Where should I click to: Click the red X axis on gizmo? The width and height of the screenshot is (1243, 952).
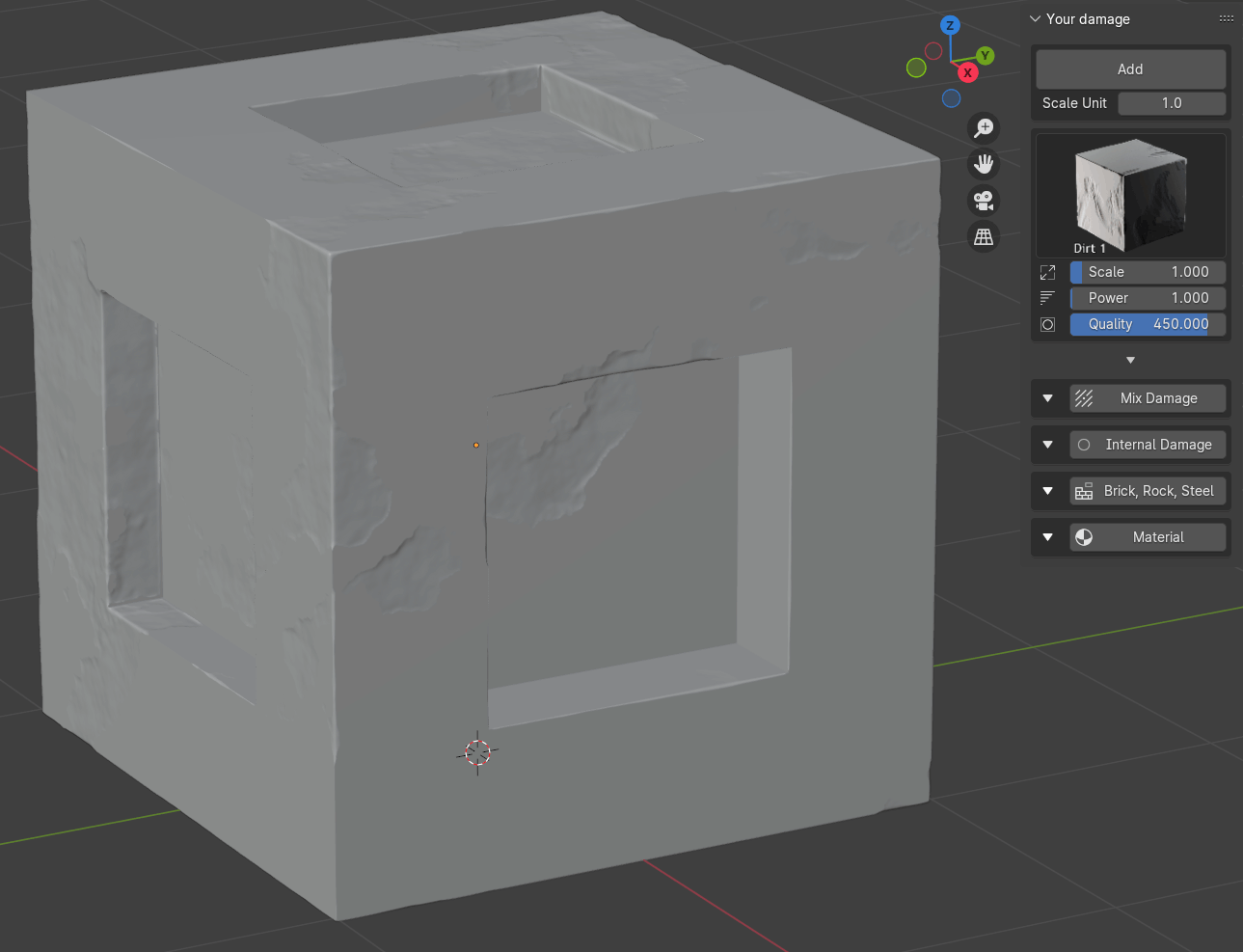point(967,73)
